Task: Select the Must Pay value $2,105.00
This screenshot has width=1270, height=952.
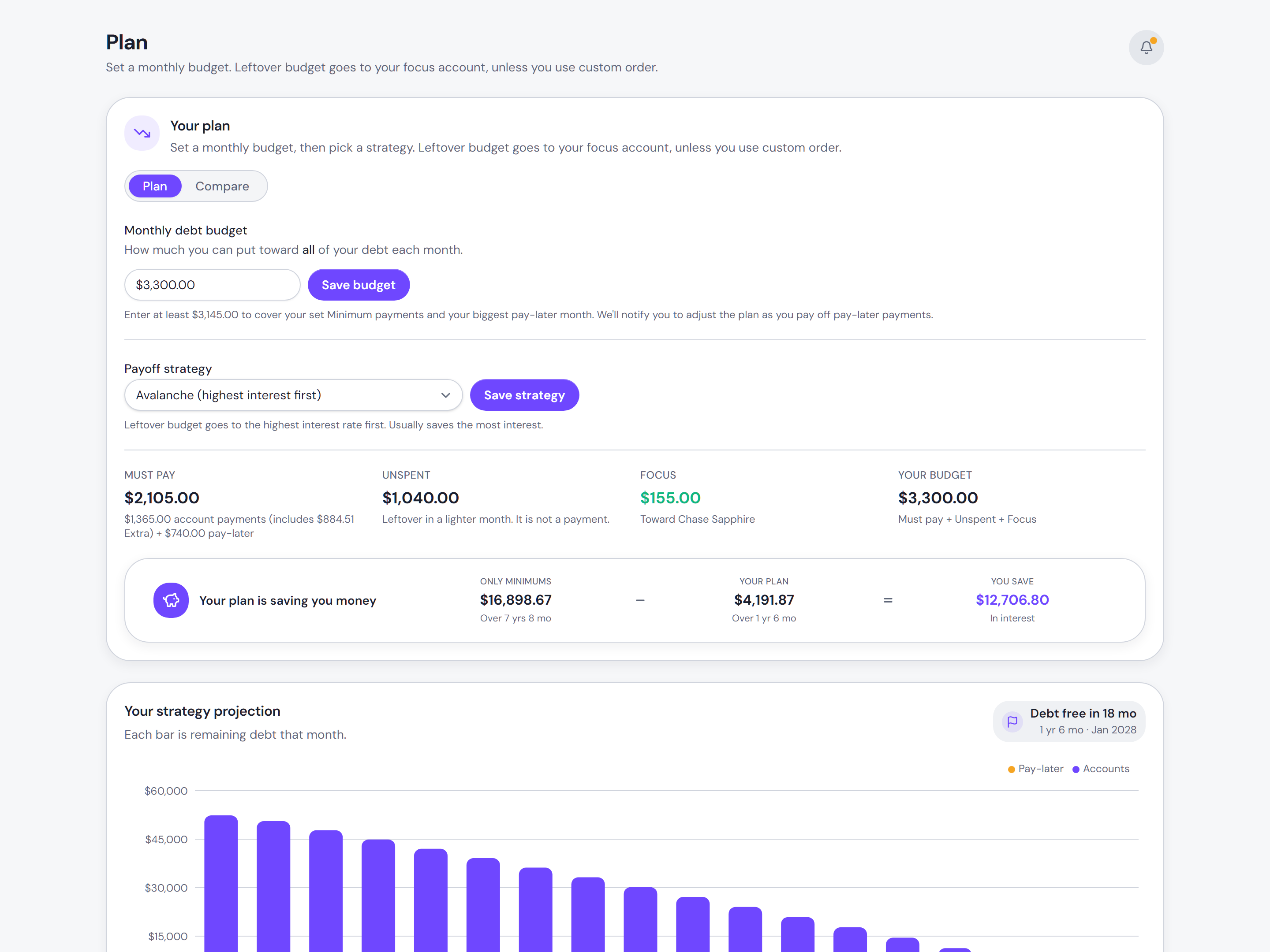Action: point(162,498)
